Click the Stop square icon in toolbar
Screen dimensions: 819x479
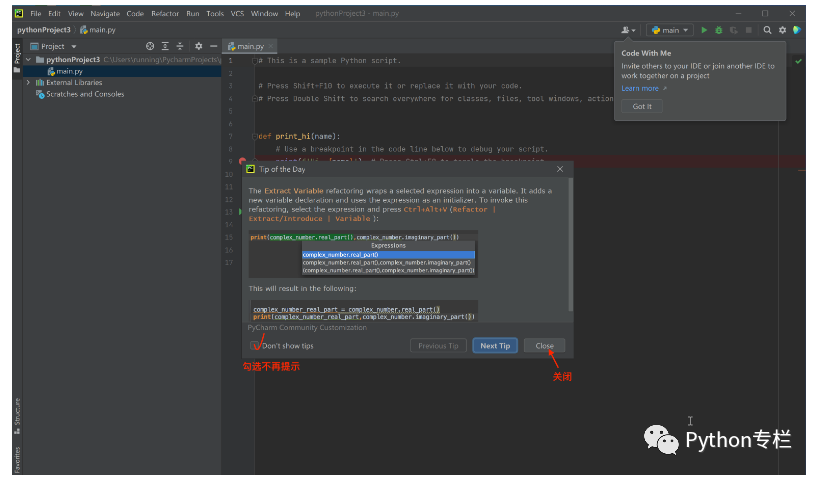pos(748,30)
